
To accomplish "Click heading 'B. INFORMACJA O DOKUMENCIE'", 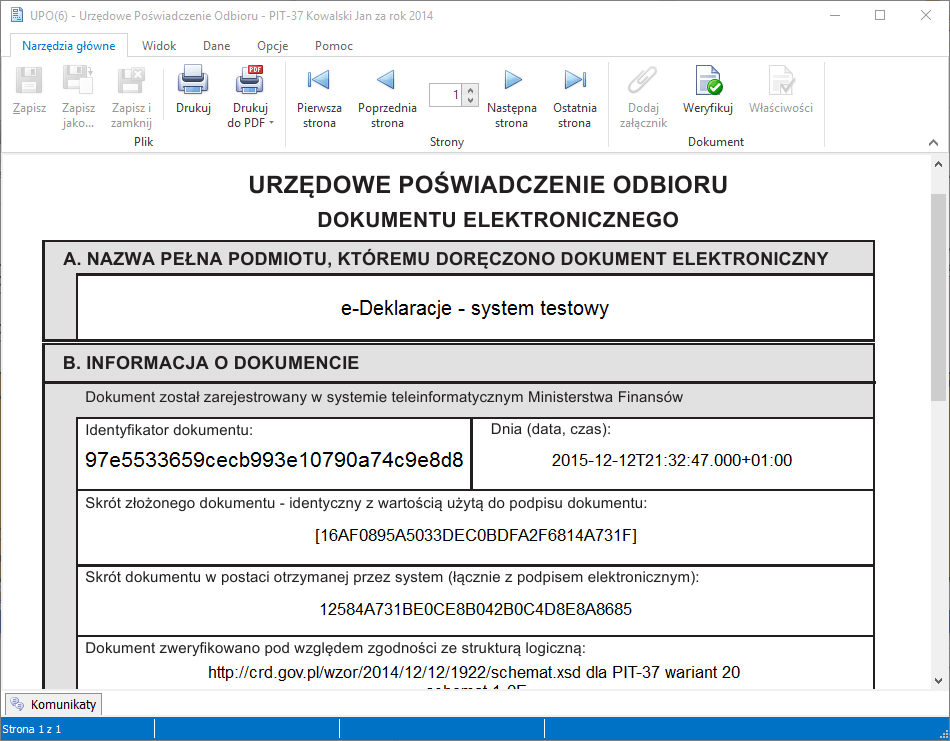I will 211,363.
